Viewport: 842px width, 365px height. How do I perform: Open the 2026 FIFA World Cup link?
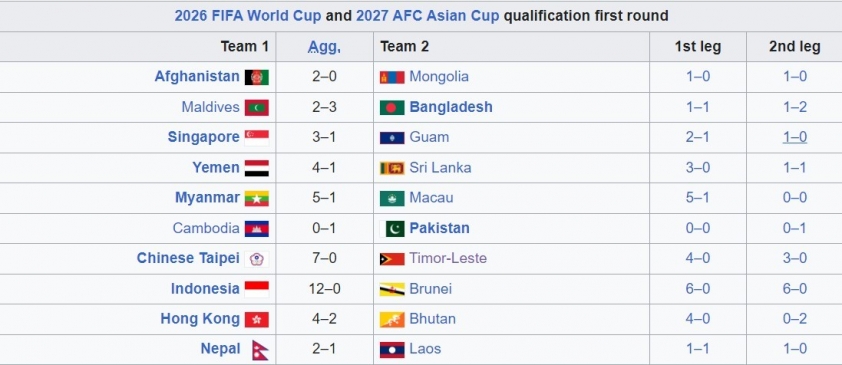pyautogui.click(x=248, y=16)
